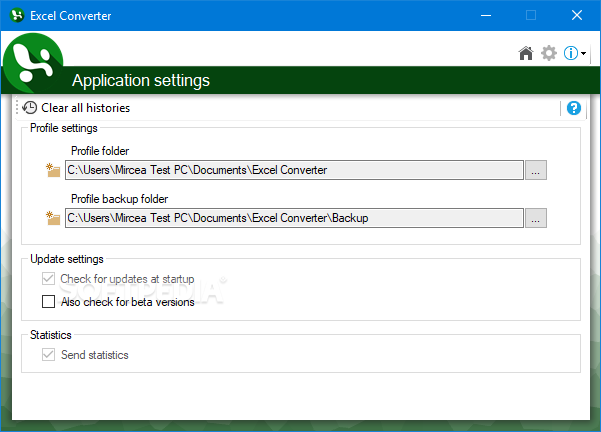Screen dimensions: 601x432
Task: Browse for the Profile folder
Action: (x=535, y=170)
